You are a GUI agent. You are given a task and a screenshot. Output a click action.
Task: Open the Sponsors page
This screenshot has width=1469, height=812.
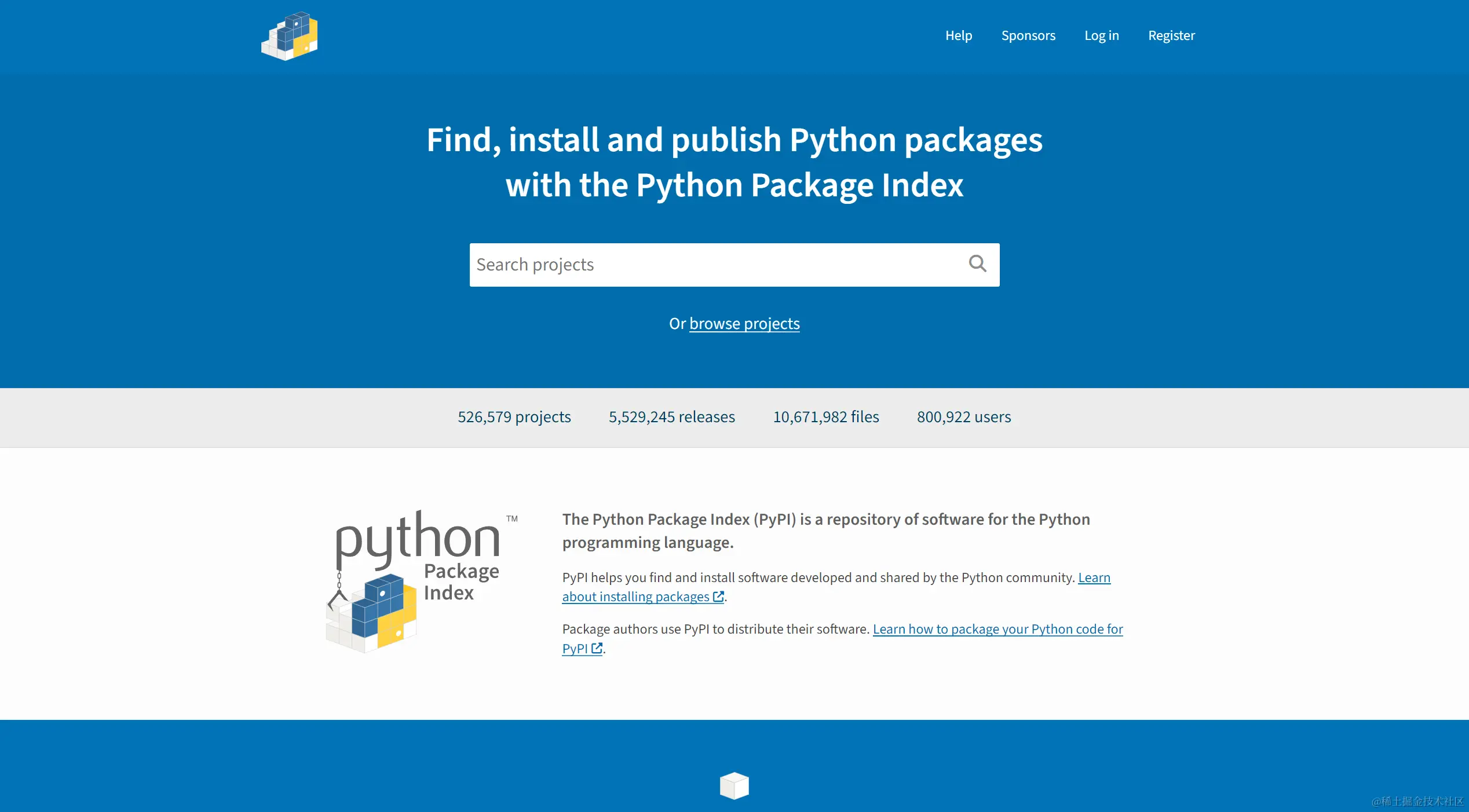1028,35
